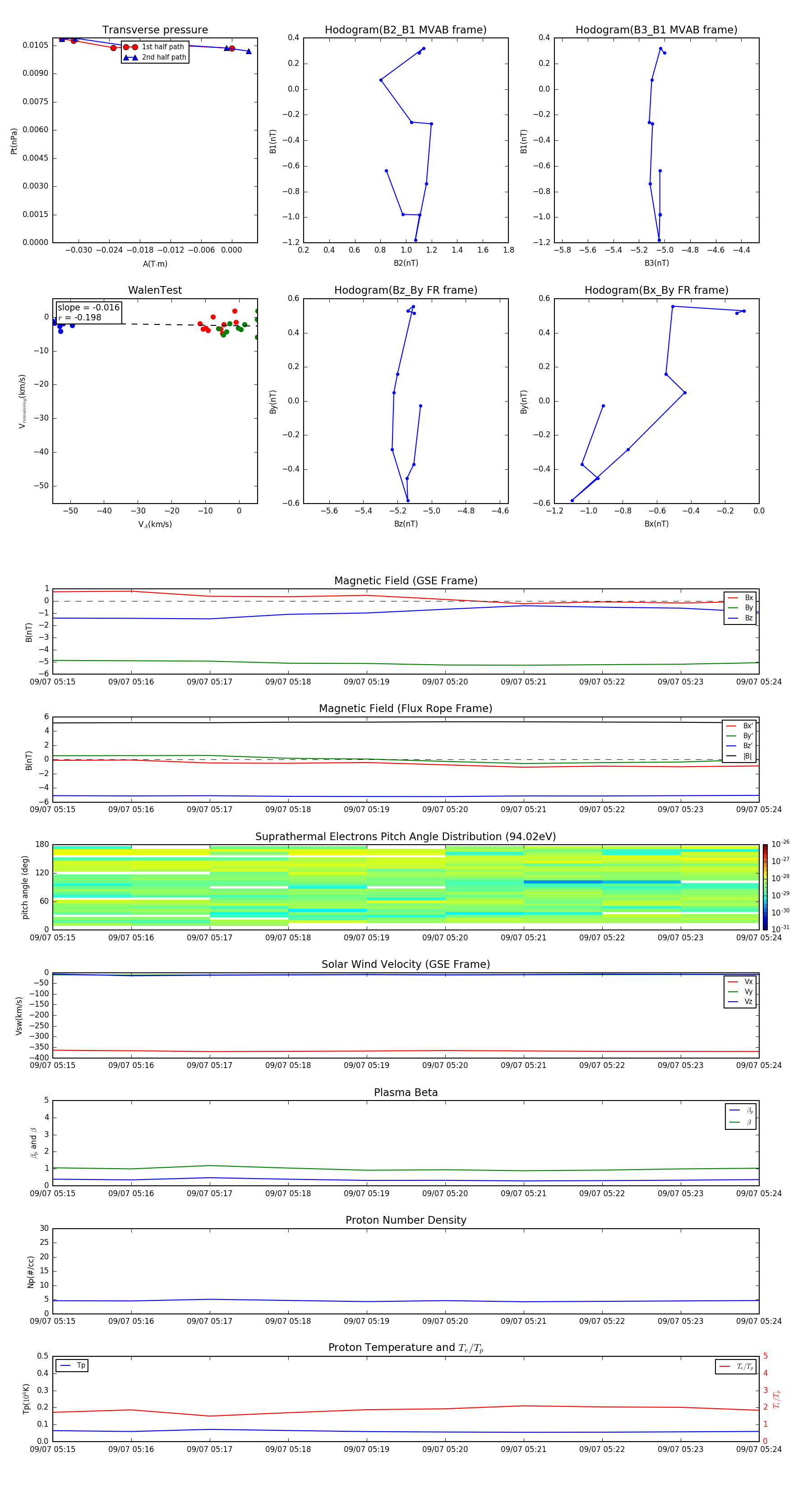This screenshot has width=812, height=1489.
Task: Click the 'Transverse pressure' plot title
Action: point(155,30)
